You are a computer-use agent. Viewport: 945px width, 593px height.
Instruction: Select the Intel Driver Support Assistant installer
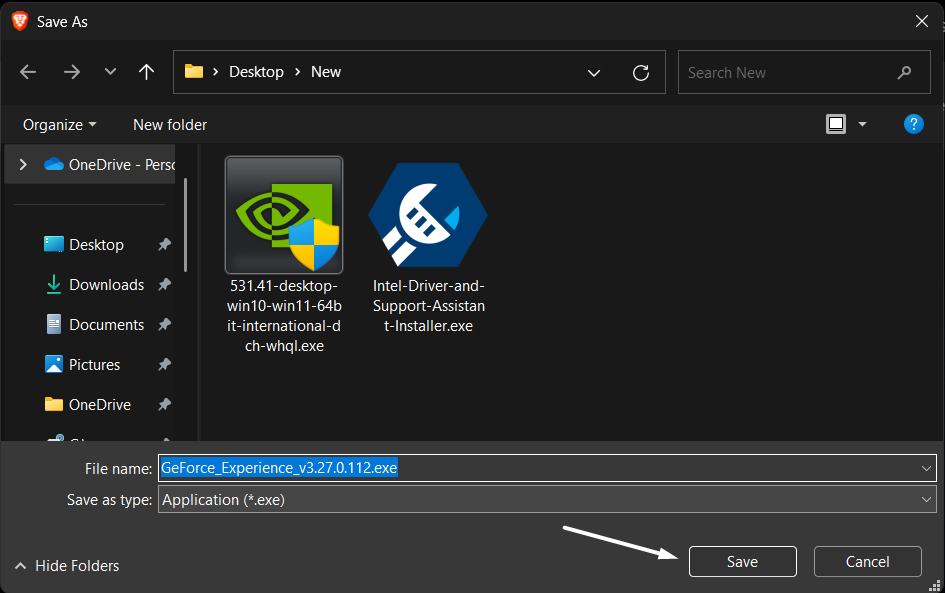[x=428, y=215]
